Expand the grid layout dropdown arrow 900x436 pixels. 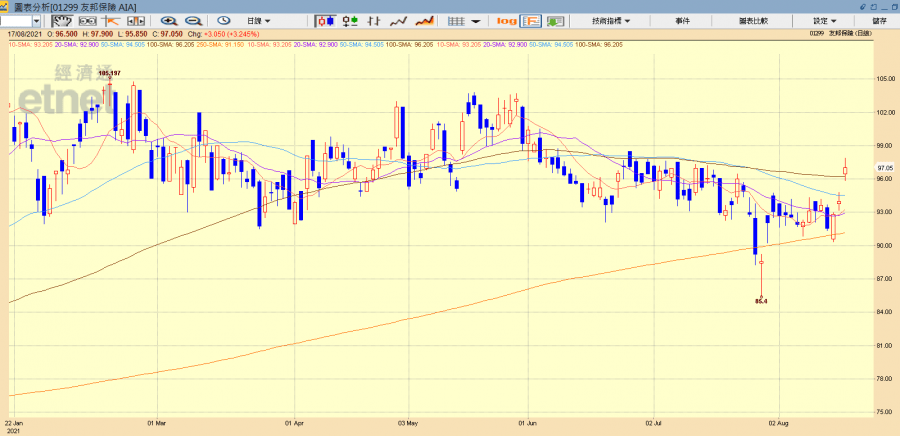476,20
